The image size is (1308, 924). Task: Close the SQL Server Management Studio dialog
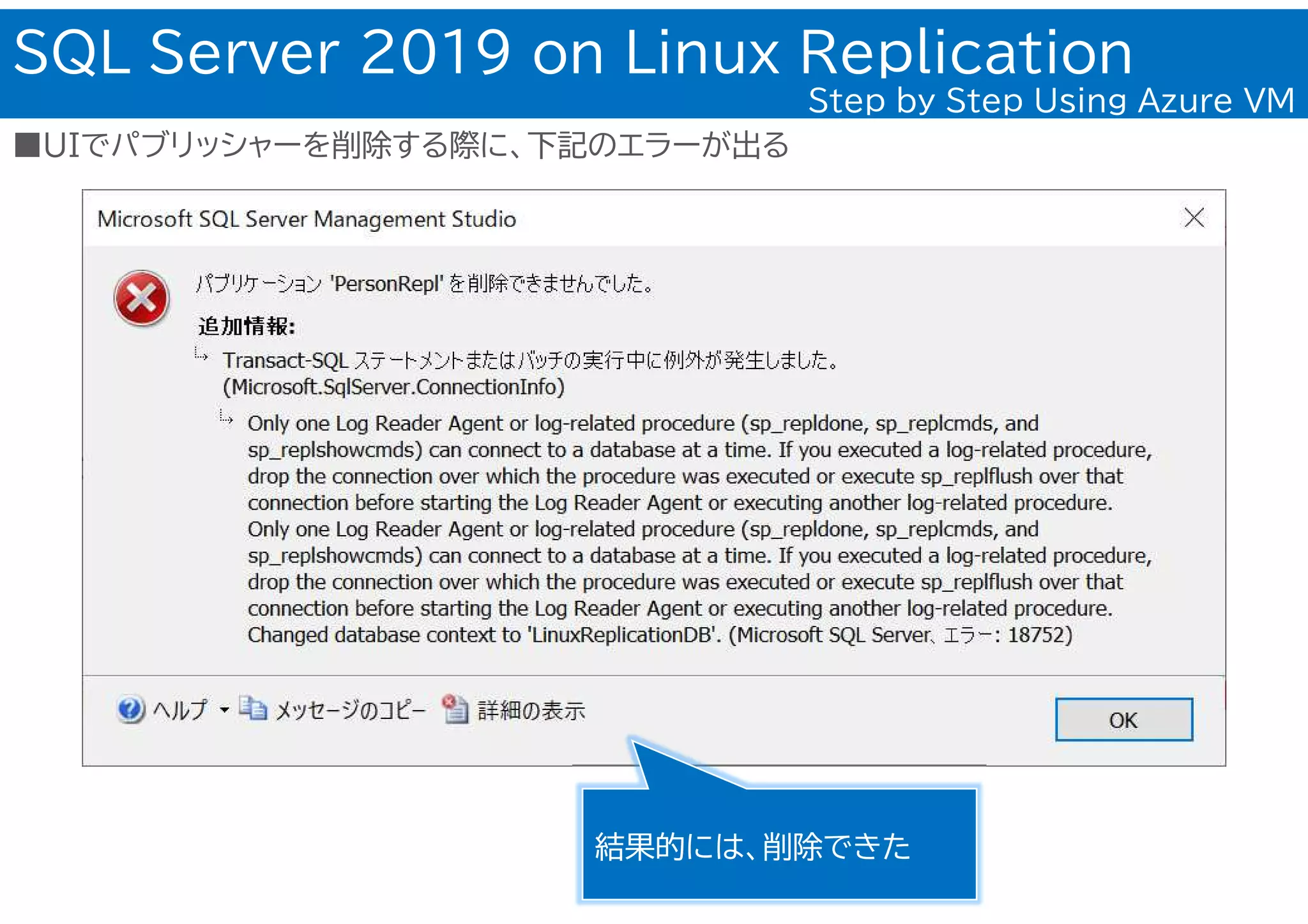(1194, 218)
